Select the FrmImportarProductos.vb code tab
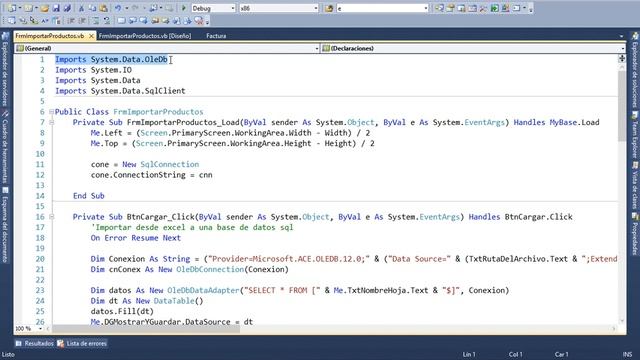The image size is (640, 360). pyautogui.click(x=50, y=36)
